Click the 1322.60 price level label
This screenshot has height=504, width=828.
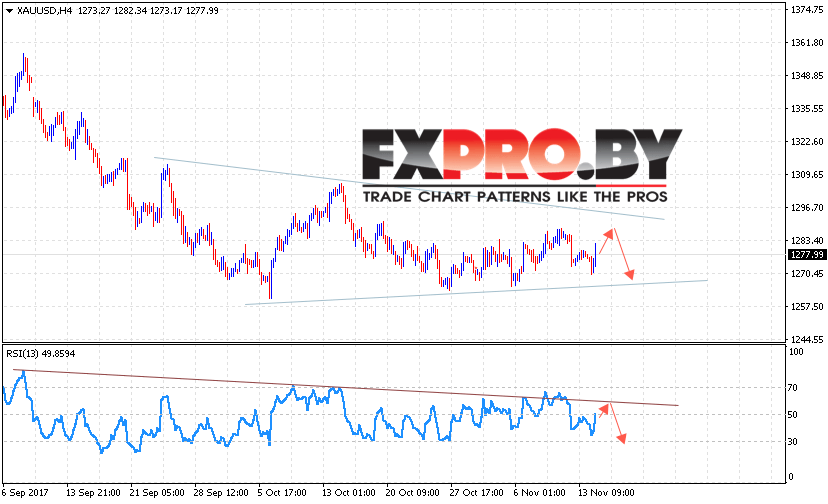coord(807,142)
